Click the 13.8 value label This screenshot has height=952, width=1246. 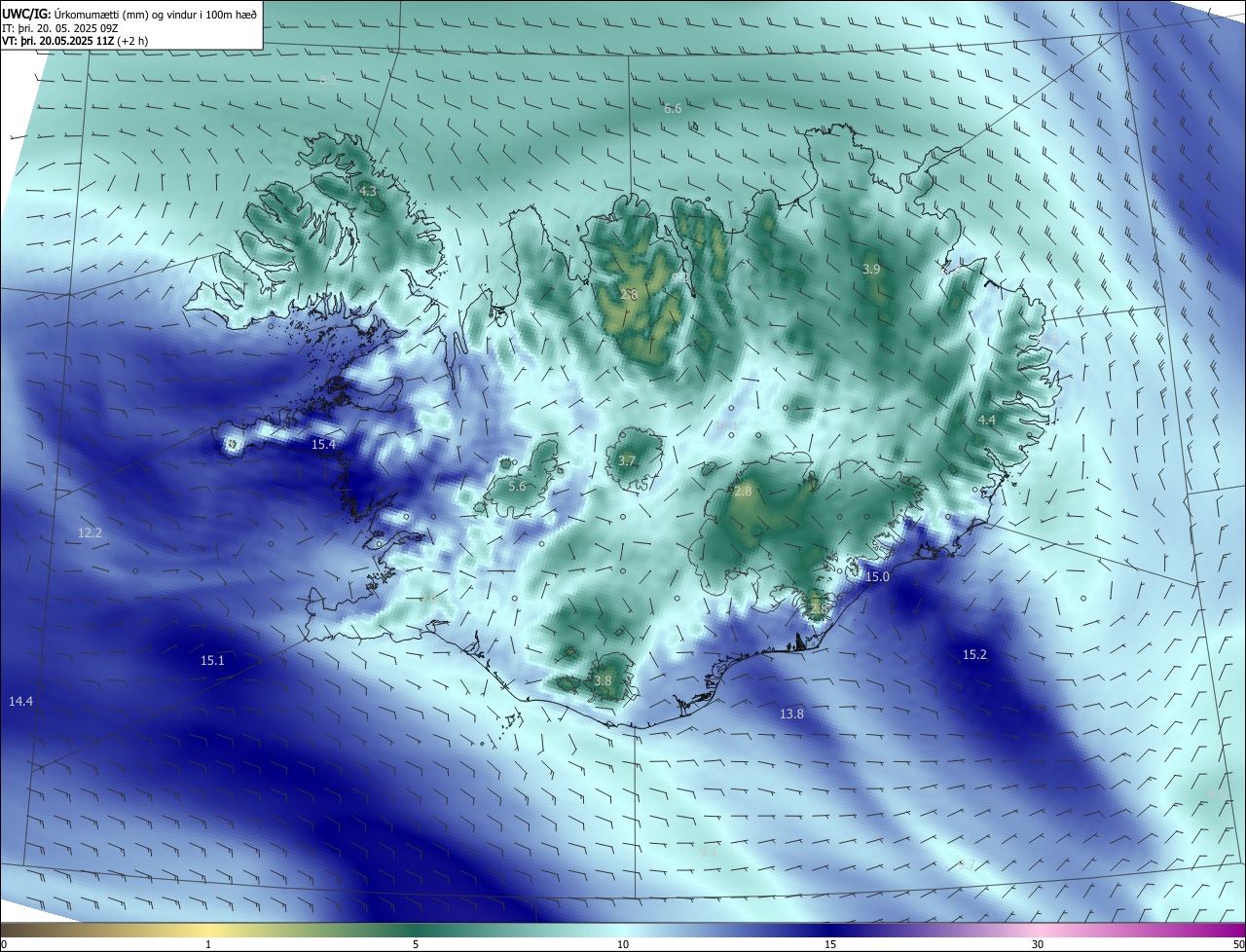(x=791, y=714)
